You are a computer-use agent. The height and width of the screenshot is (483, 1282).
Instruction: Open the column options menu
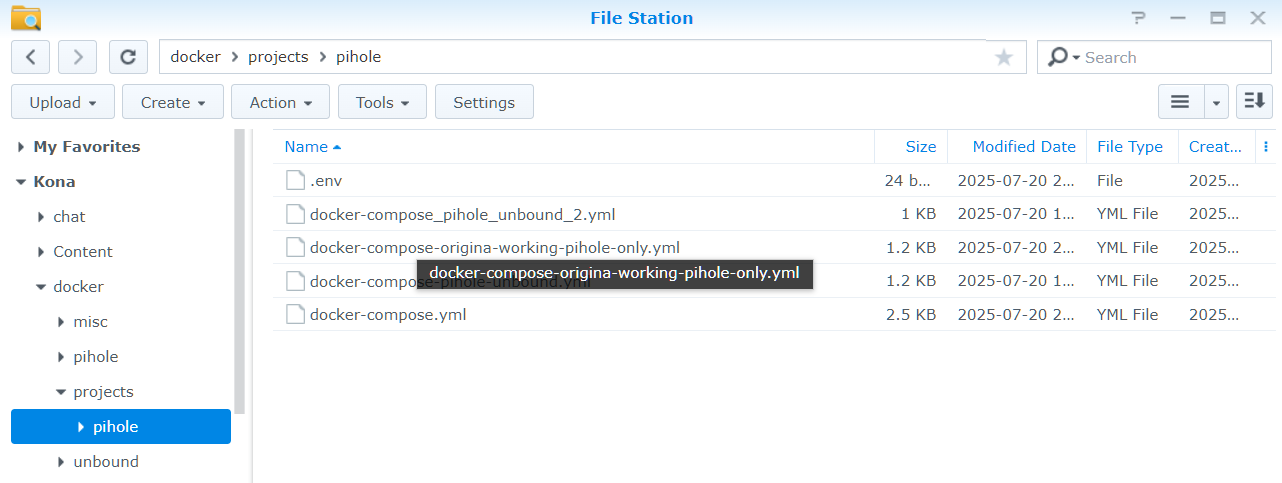(1266, 147)
